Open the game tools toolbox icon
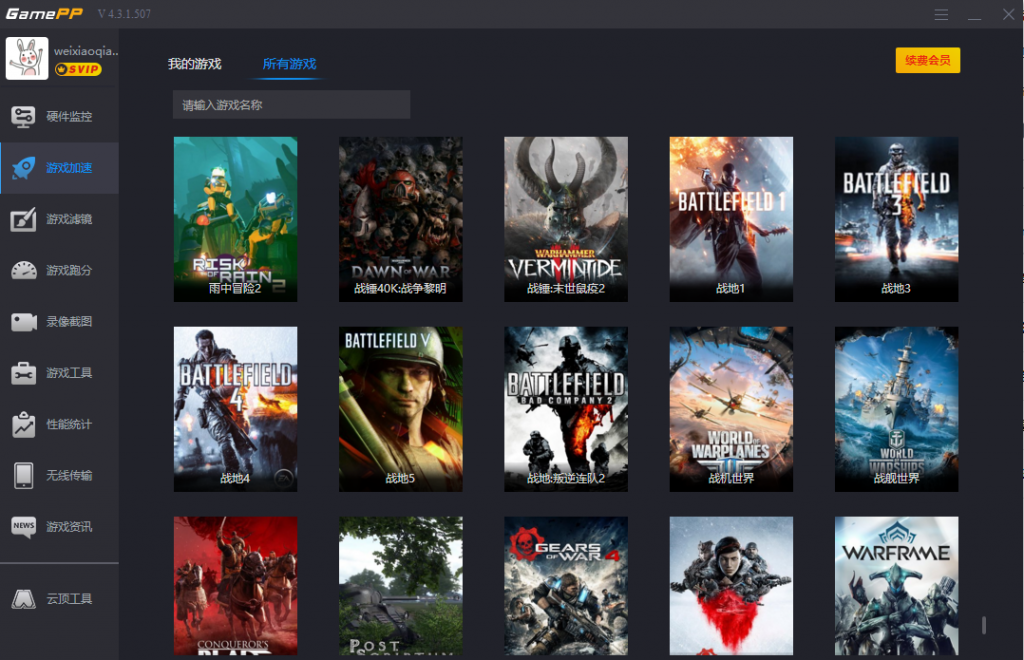 [x=24, y=373]
